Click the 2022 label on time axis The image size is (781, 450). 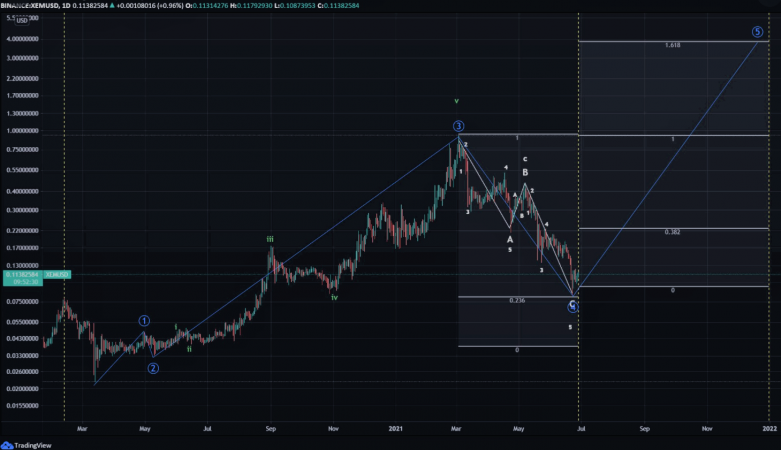pyautogui.click(x=768, y=428)
